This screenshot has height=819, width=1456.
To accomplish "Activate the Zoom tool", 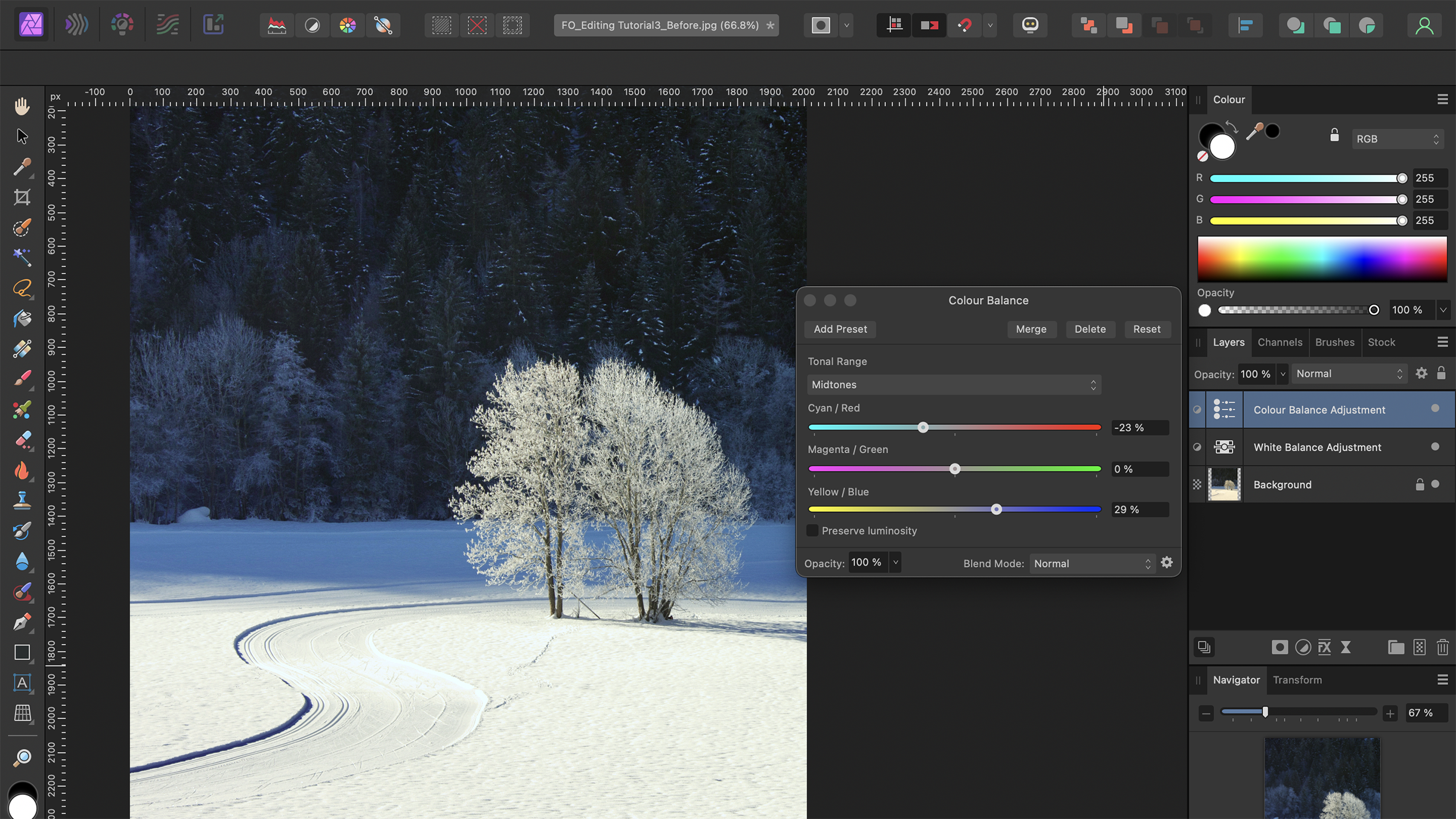I will 23,757.
